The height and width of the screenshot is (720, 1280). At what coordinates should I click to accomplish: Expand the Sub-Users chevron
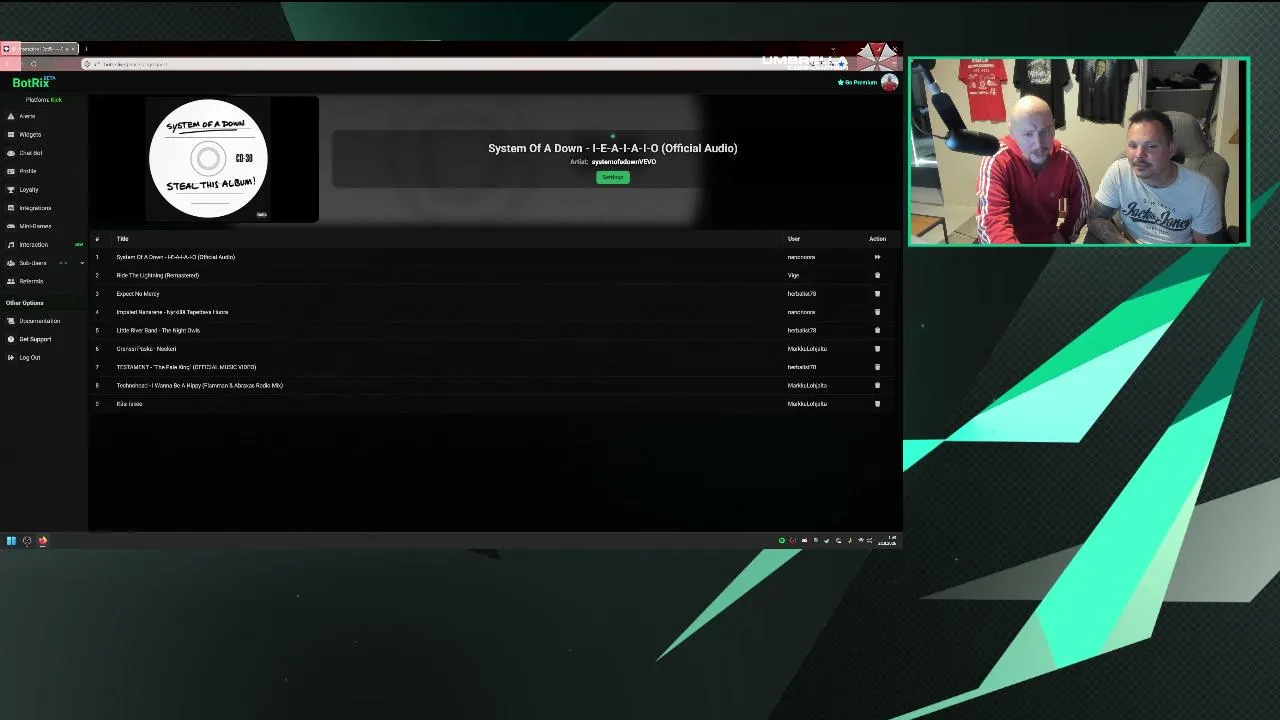[x=82, y=263]
